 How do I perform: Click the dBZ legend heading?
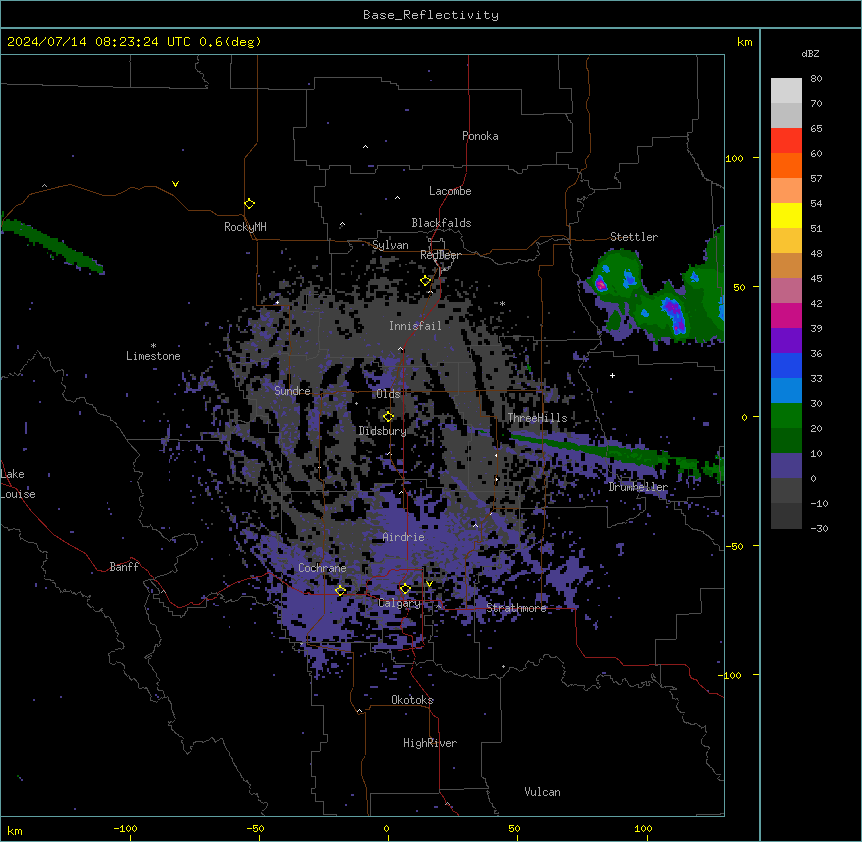[x=810, y=53]
